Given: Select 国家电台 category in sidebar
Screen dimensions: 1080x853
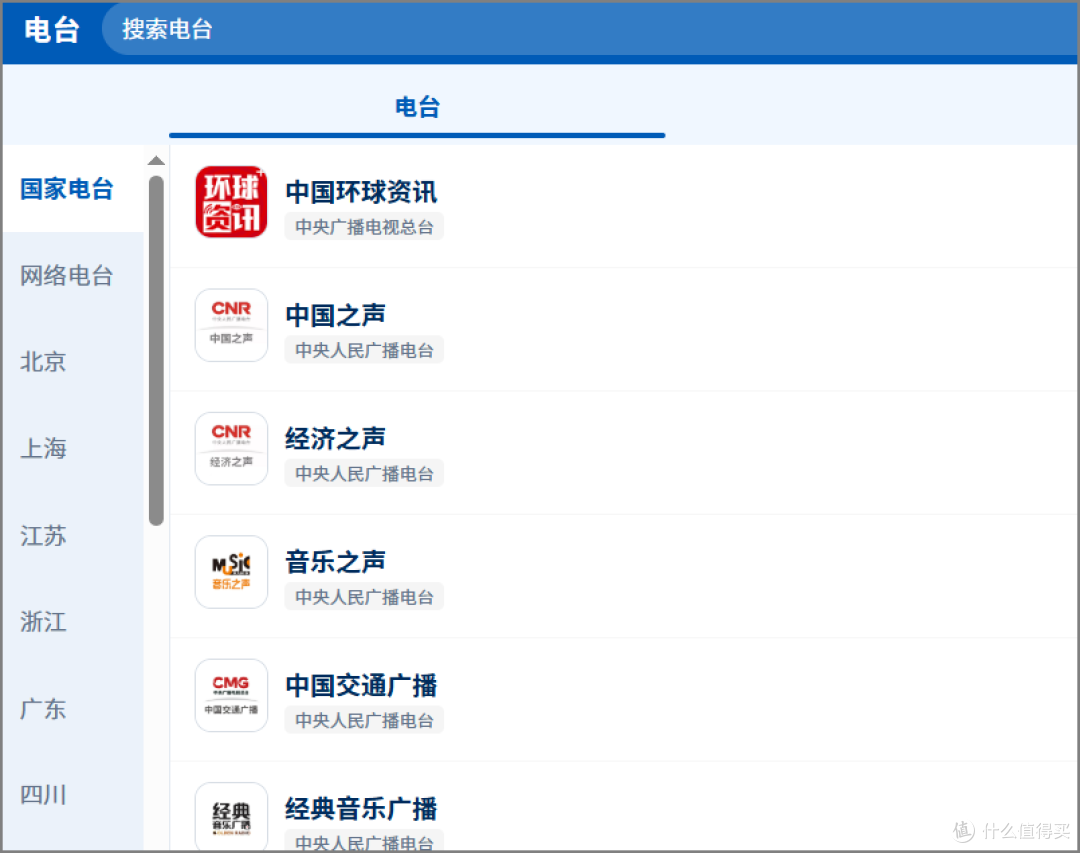Looking at the screenshot, I should 67,189.
